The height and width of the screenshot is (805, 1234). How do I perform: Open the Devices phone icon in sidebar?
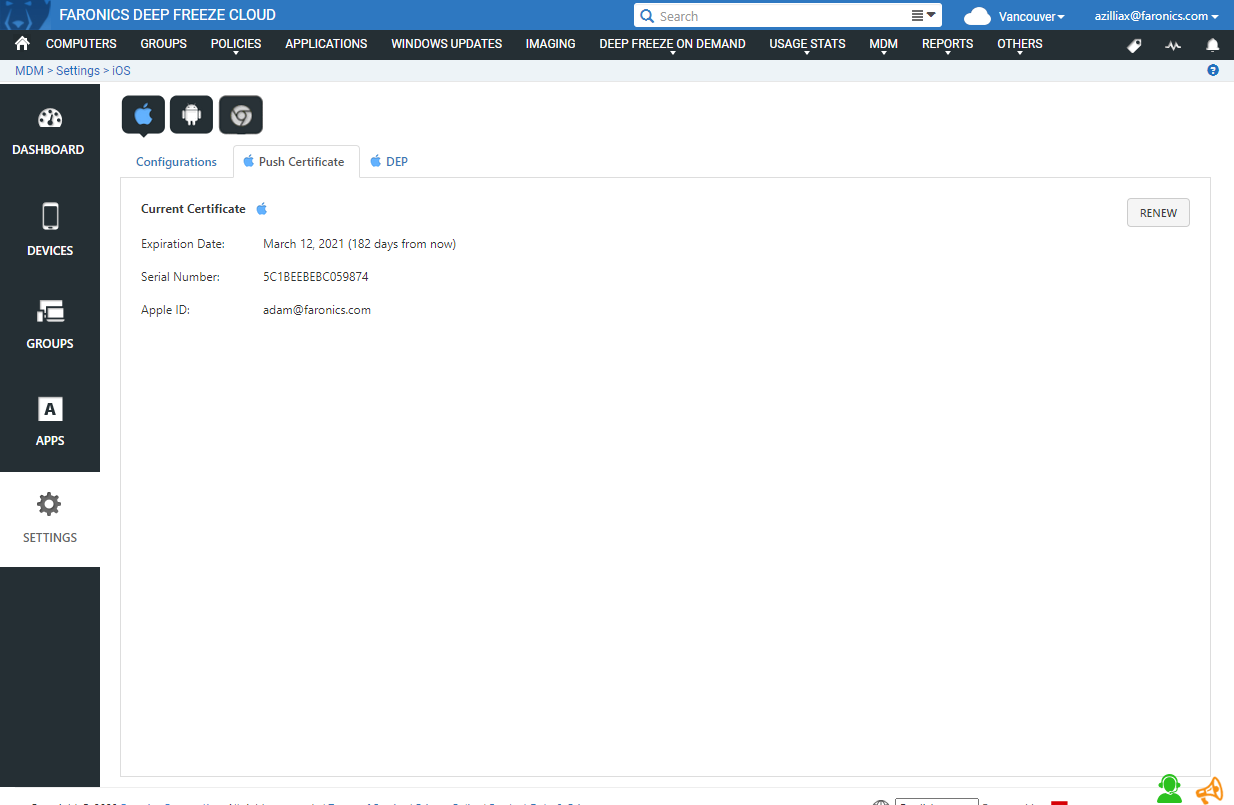point(50,217)
